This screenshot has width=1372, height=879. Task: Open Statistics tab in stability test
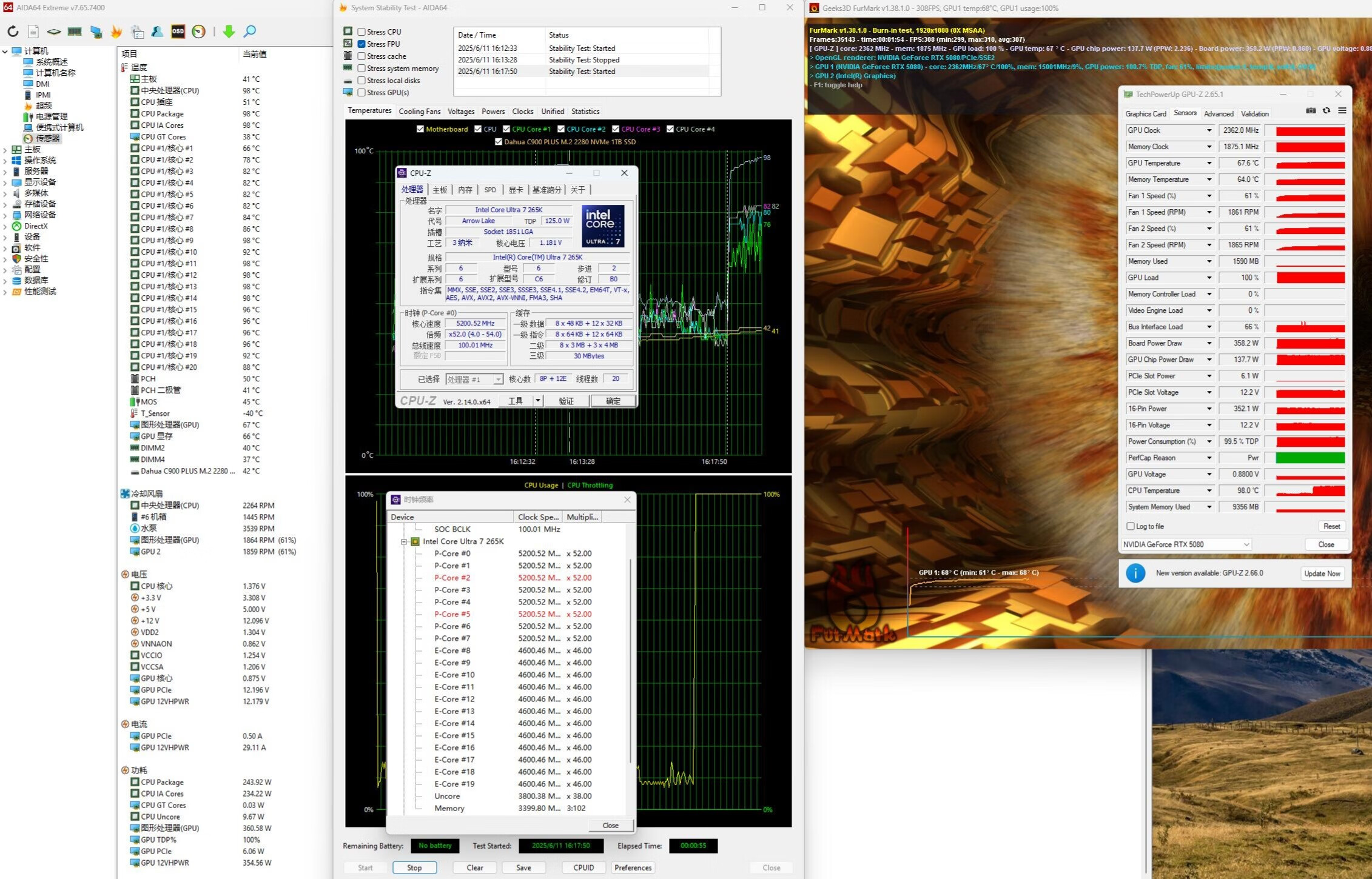(585, 112)
